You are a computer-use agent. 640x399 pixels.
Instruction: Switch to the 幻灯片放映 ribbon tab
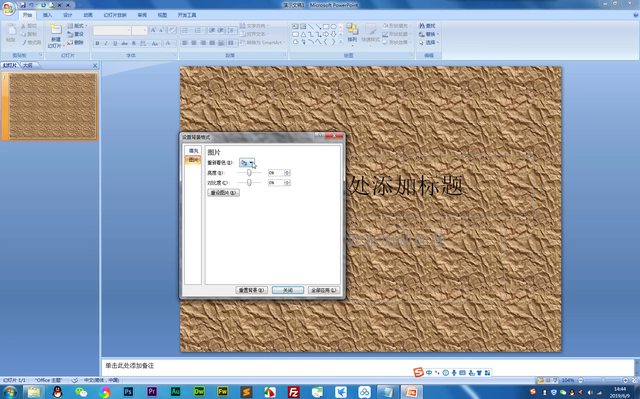(x=115, y=15)
